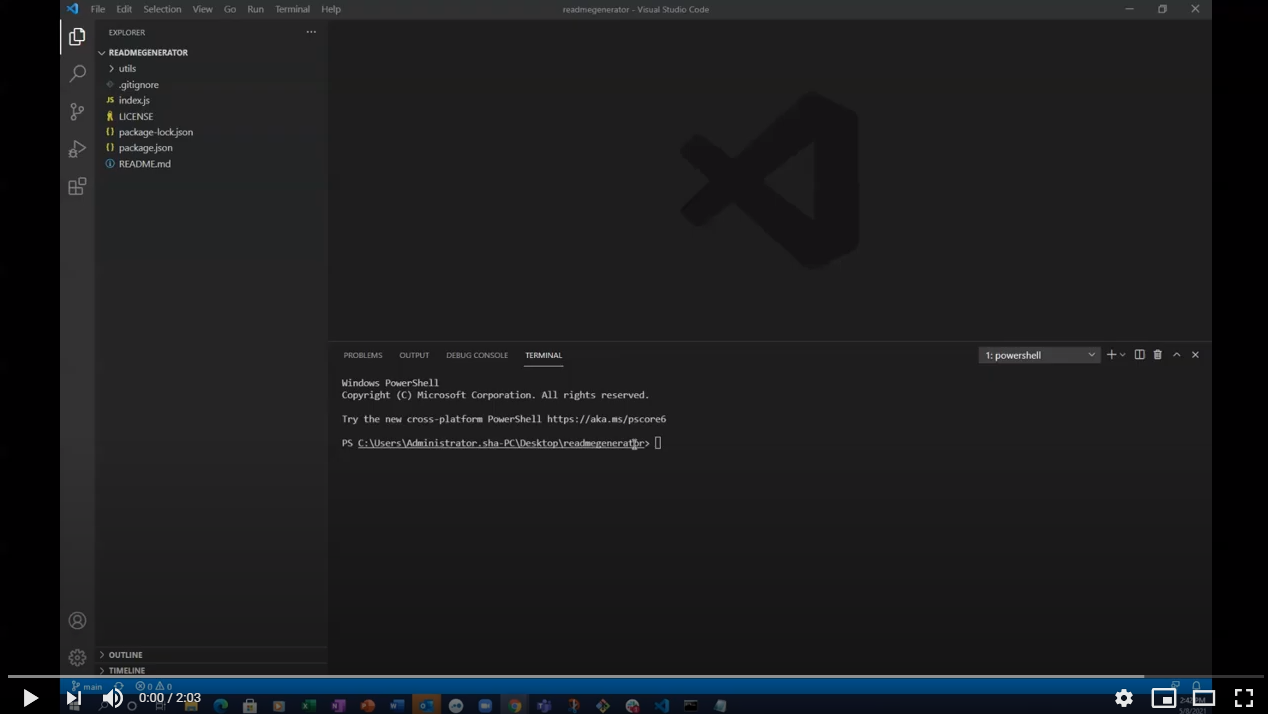Open the Extensions view
The image size is (1268, 714).
(x=77, y=186)
